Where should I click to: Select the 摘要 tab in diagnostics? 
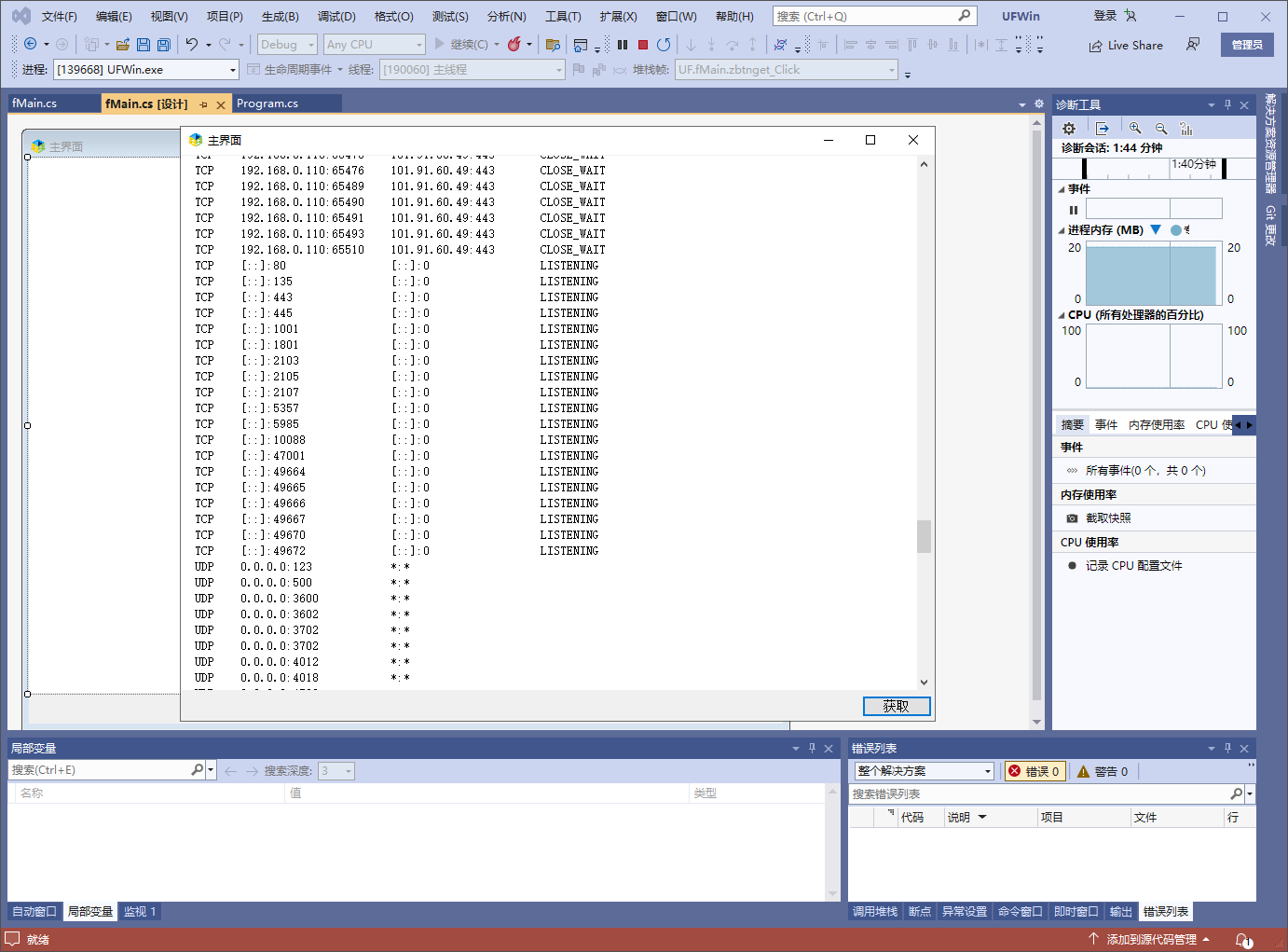(1073, 425)
